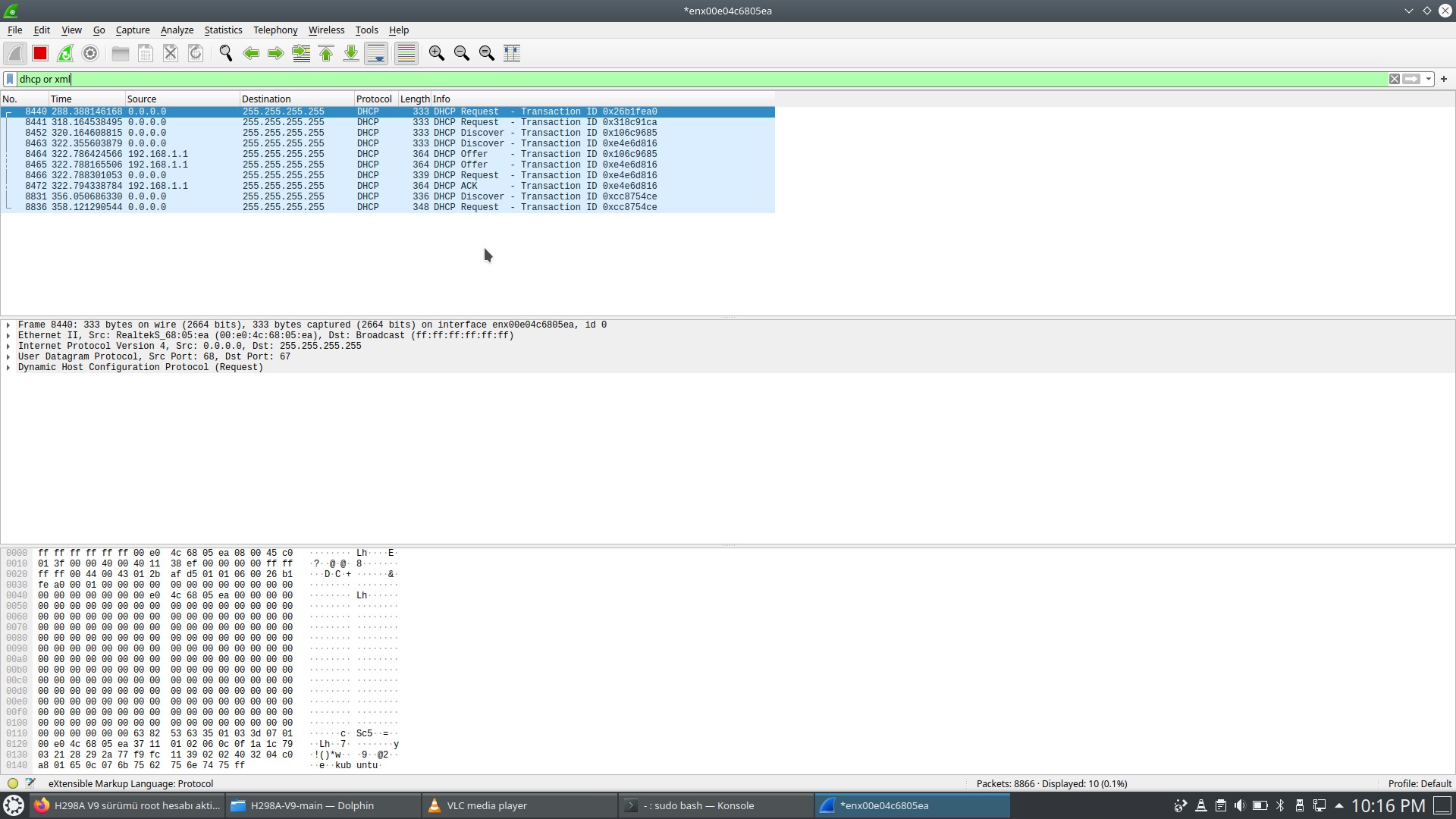Apply the display filter arrow button

click(1411, 79)
